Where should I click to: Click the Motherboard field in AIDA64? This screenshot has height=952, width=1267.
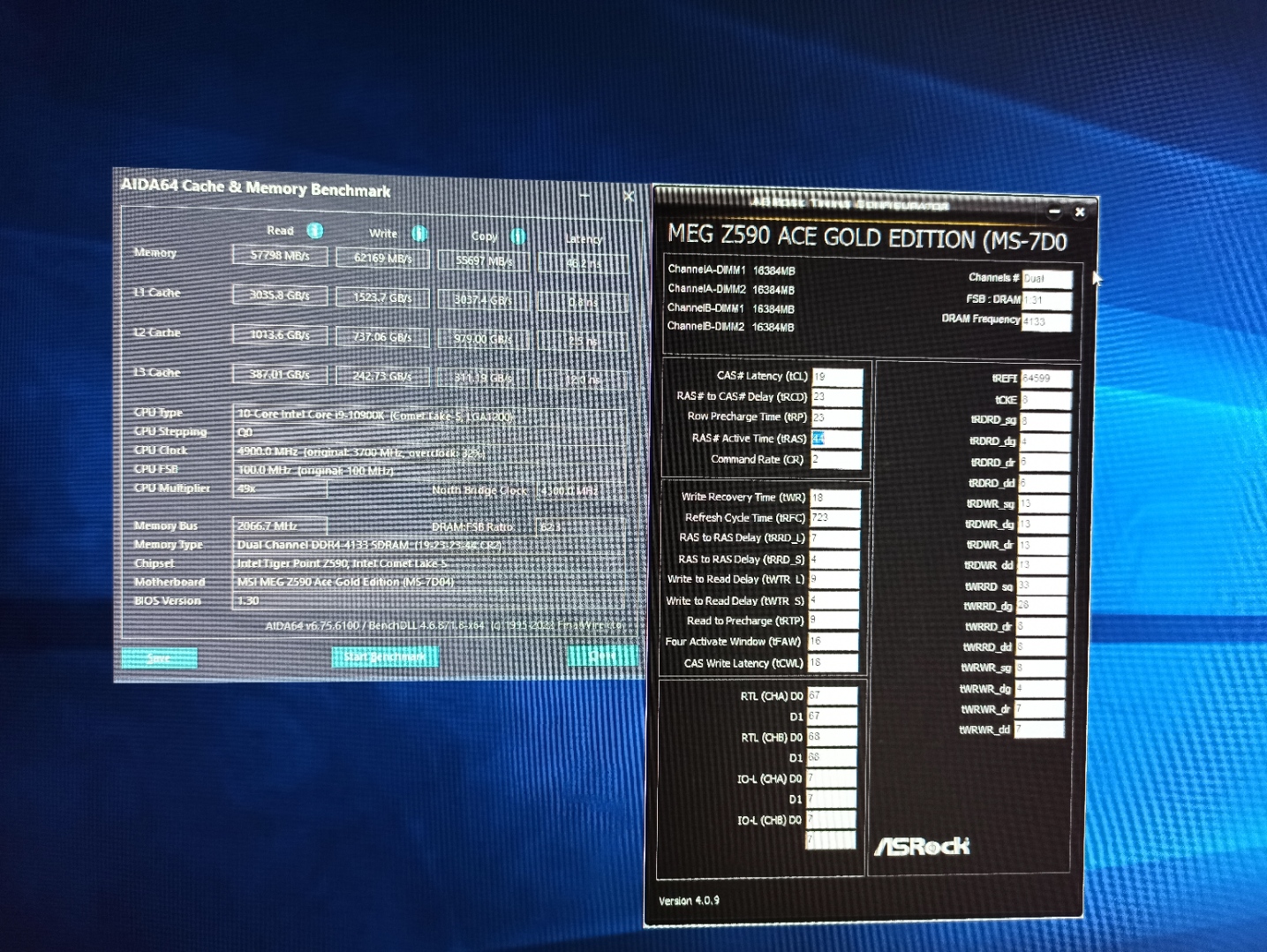tap(430, 582)
